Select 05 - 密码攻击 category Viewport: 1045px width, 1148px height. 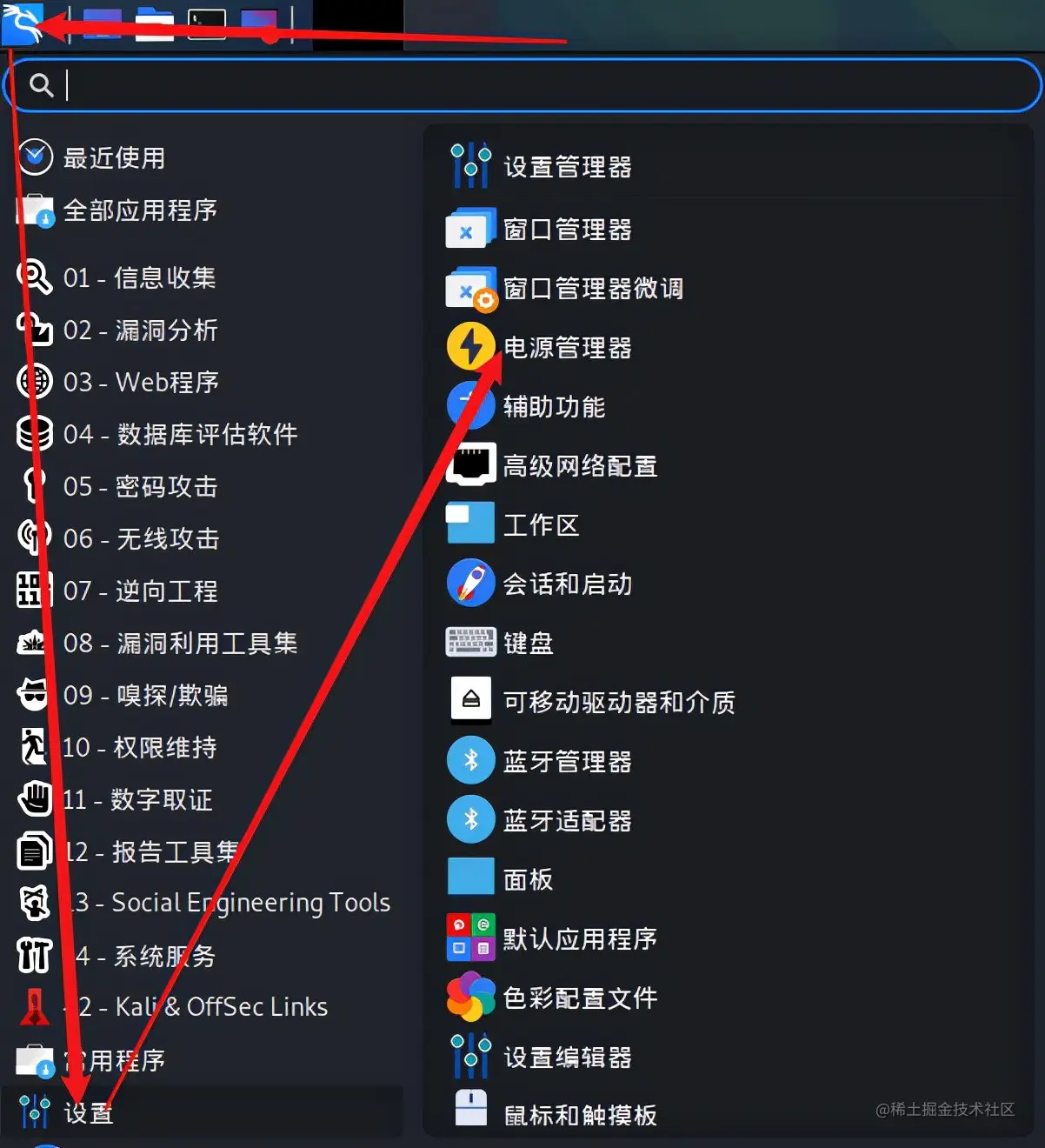pos(202,486)
